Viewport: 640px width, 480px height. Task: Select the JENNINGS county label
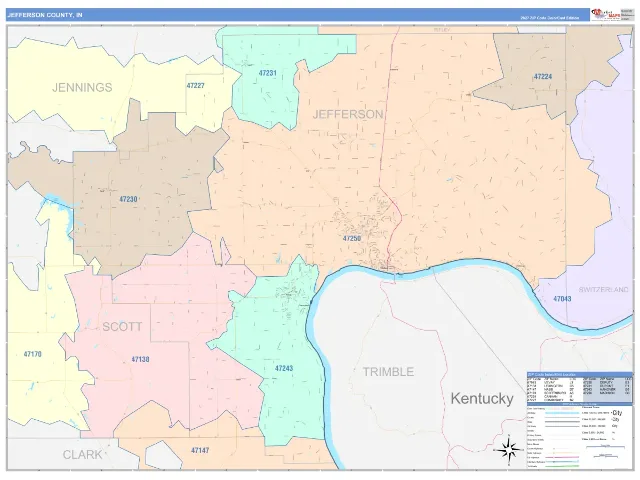(x=82, y=87)
